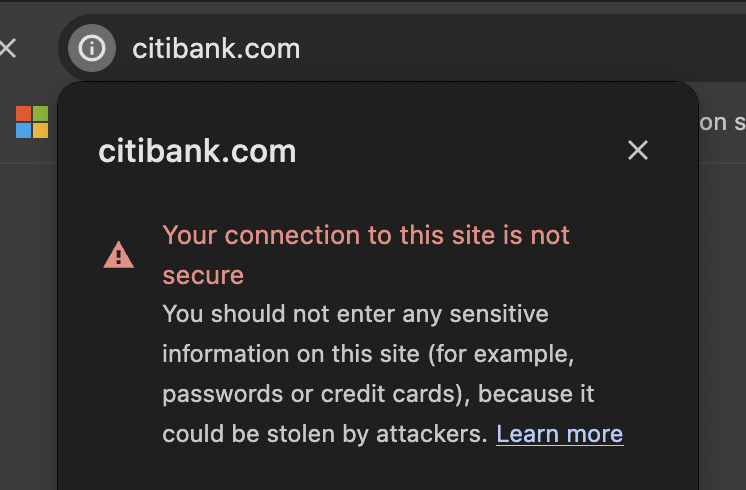Click the "could be stolen by attackers" text
746x490 pixels.
click(324, 434)
